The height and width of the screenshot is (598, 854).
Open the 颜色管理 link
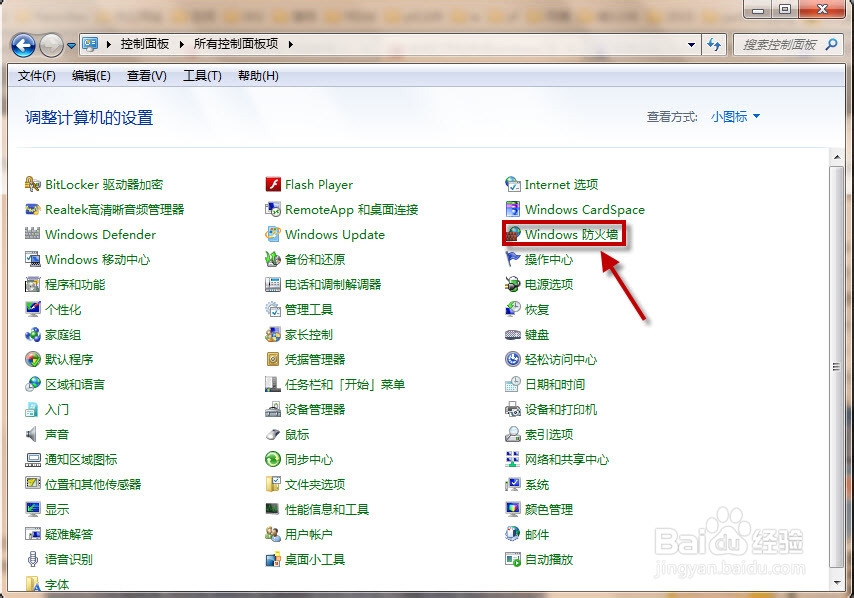(x=548, y=509)
